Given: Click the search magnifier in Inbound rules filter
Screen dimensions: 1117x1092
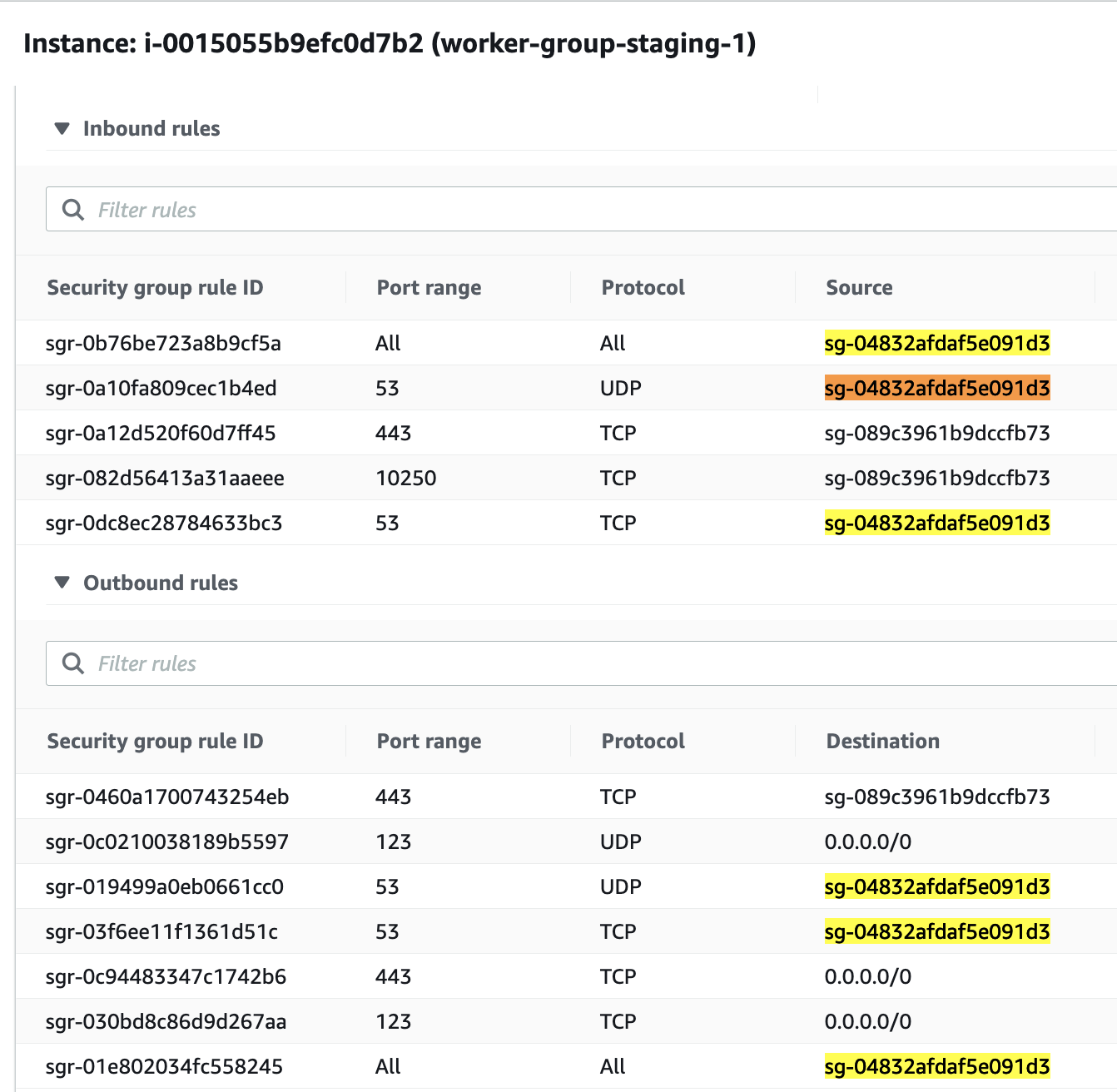Looking at the screenshot, I should (72, 209).
